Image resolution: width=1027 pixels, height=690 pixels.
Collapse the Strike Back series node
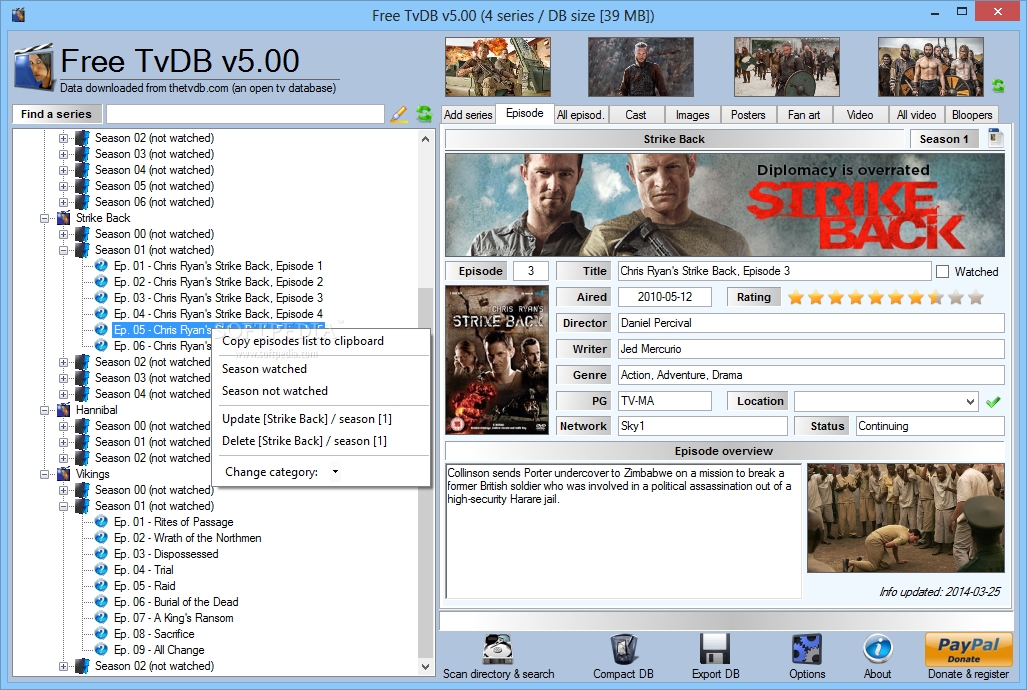click(x=45, y=218)
